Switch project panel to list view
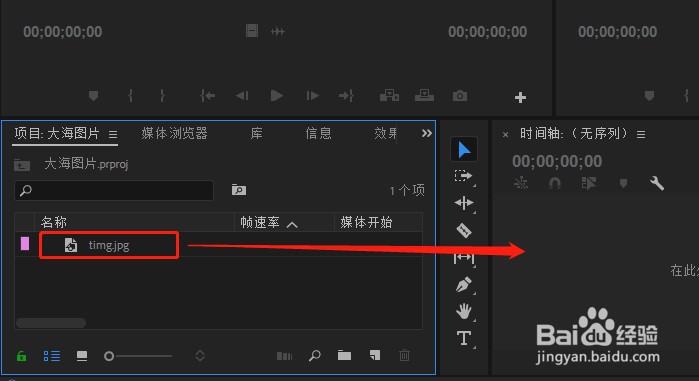Screen dimensions: 699x381 point(52,356)
